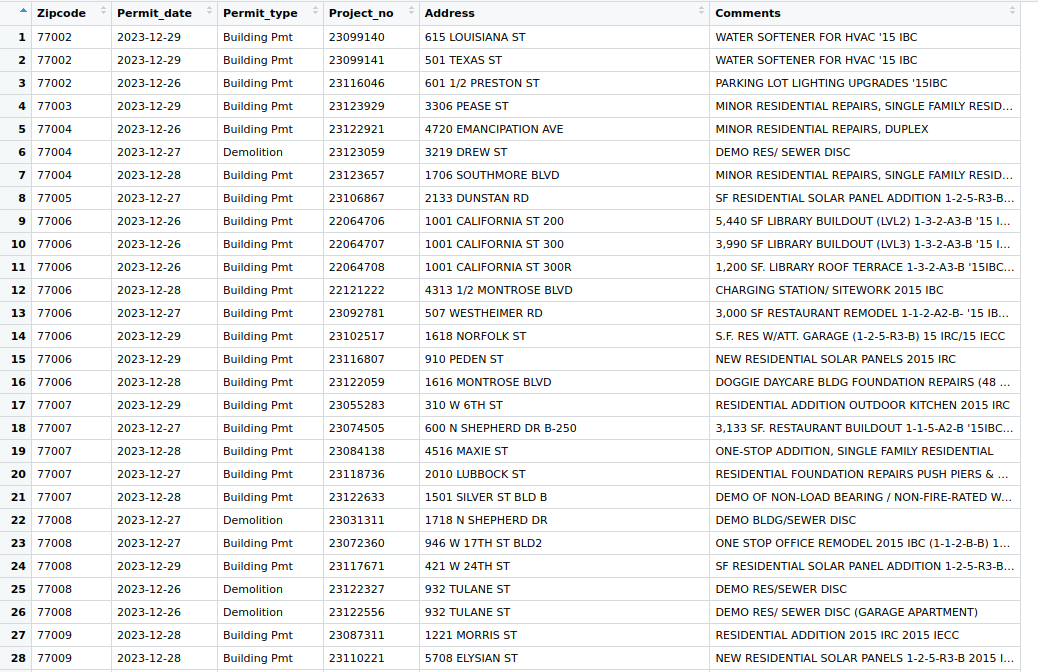Click row number 28 in the index column
Viewport: 1038px width, 672px height.
pyautogui.click(x=18, y=658)
